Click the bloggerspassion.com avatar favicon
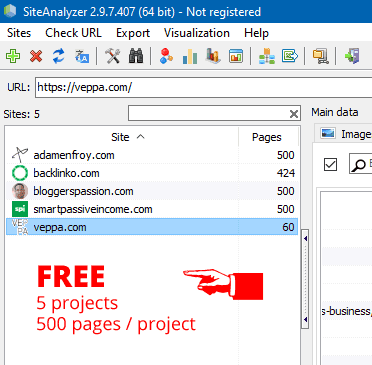The width and height of the screenshot is (372, 365). tap(20, 191)
